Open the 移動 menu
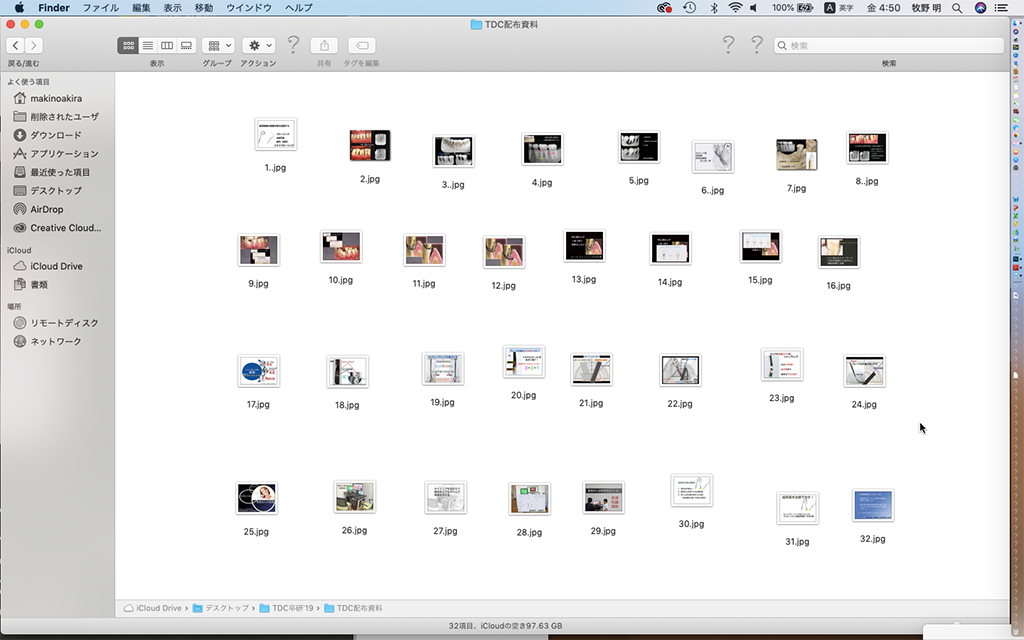 click(204, 8)
